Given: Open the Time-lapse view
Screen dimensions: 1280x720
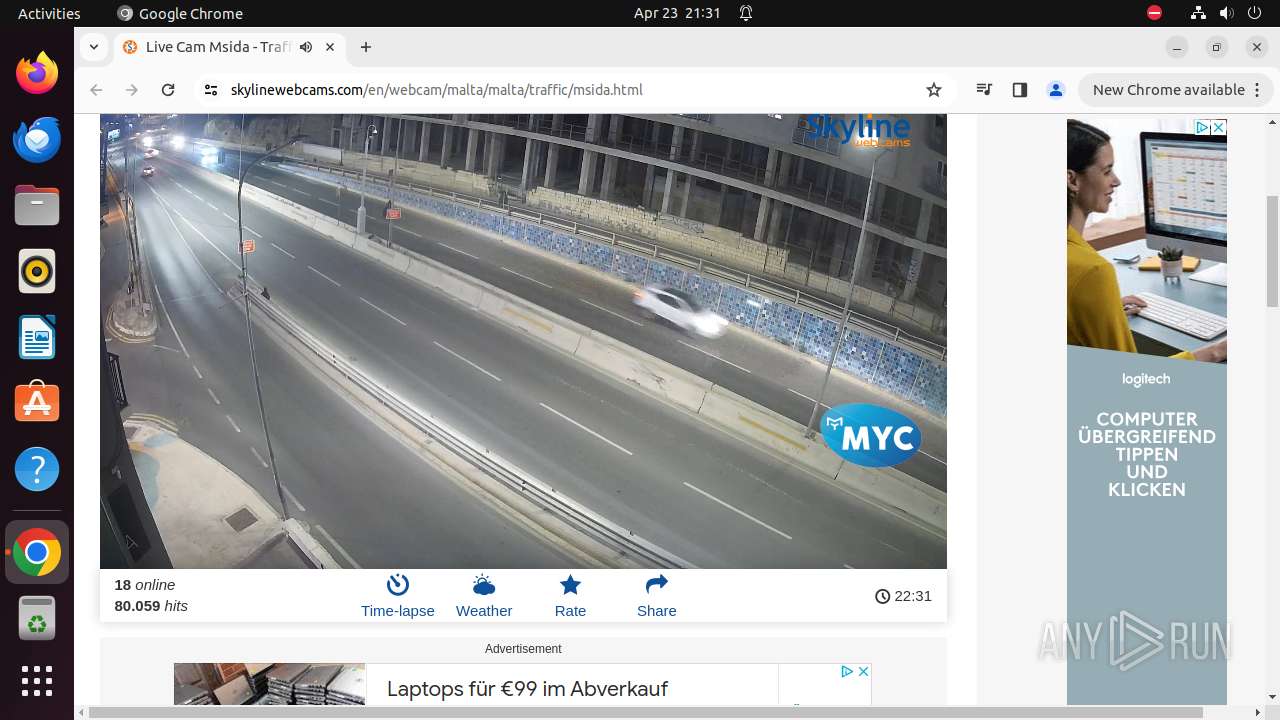Looking at the screenshot, I should click(398, 596).
